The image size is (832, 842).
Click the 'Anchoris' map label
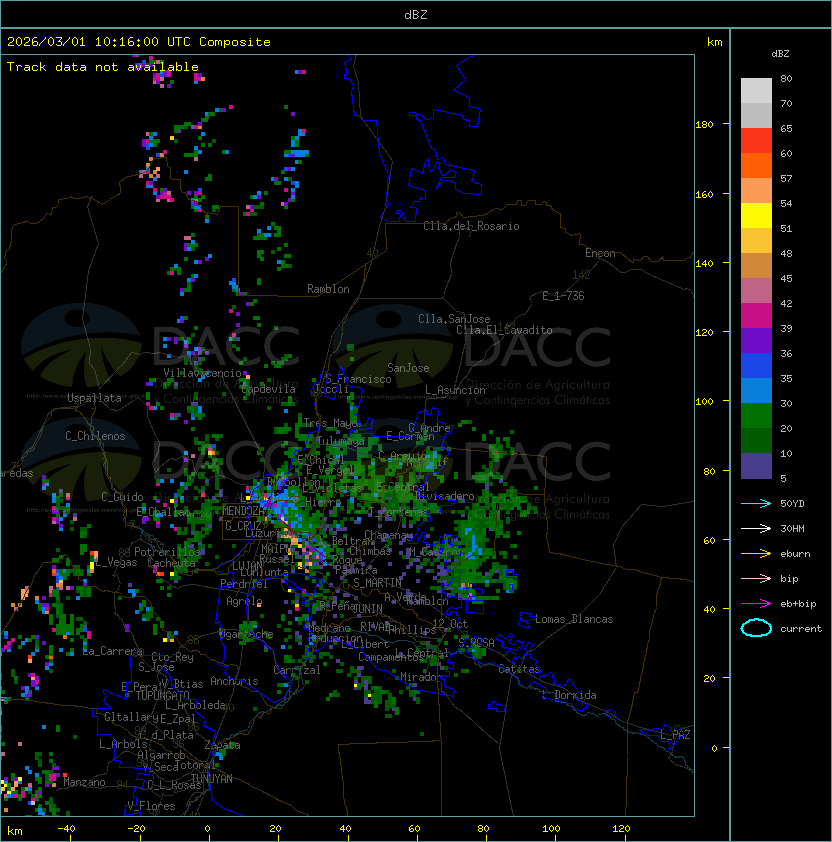234,681
